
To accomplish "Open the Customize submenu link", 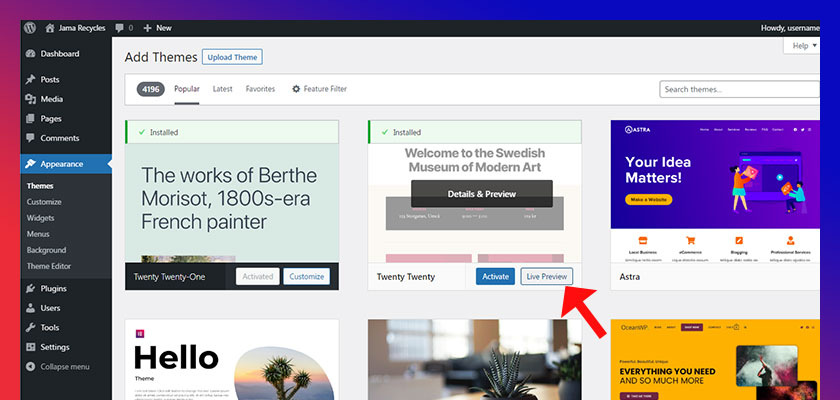I will (44, 202).
